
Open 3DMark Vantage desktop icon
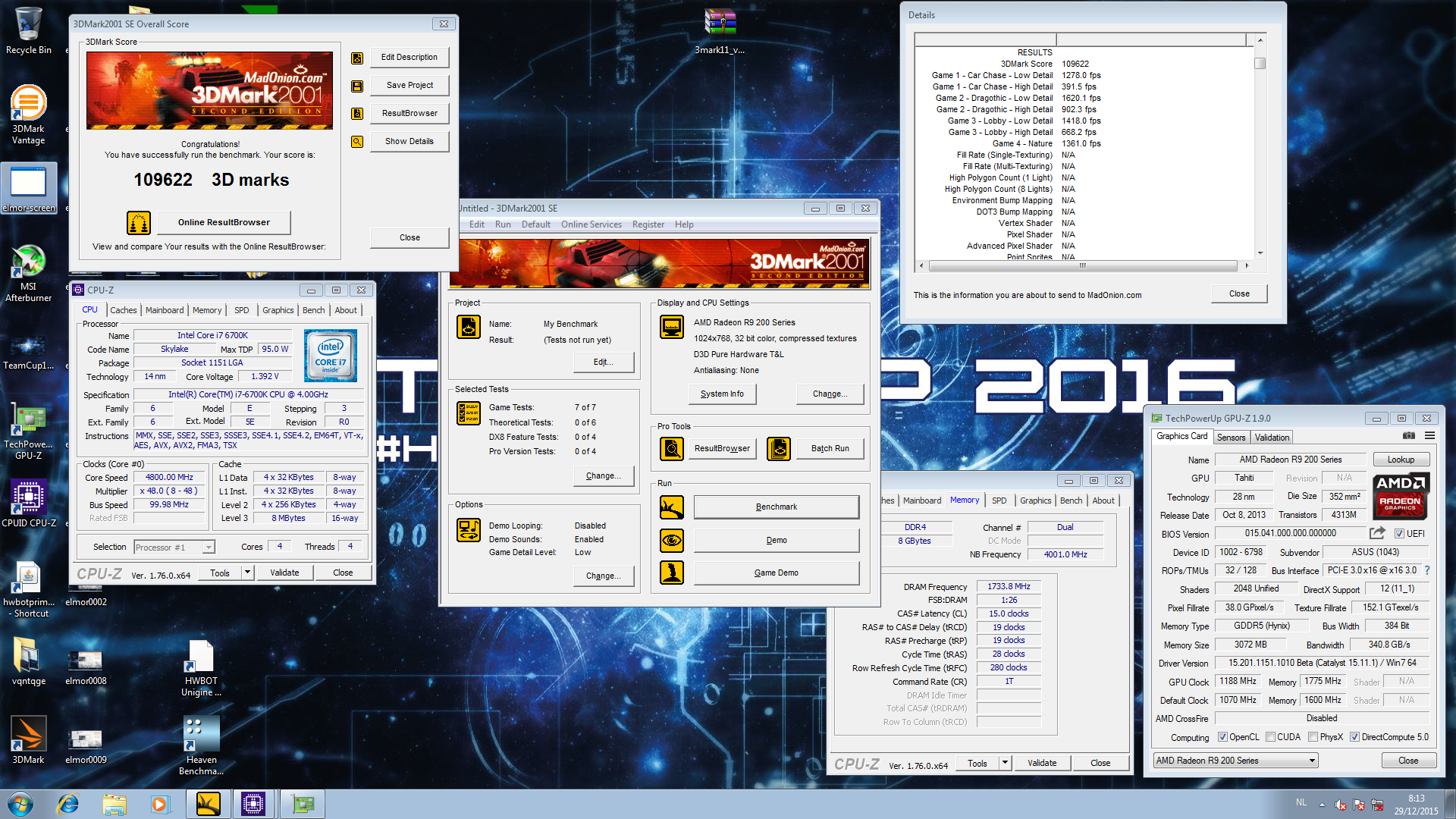point(29,114)
